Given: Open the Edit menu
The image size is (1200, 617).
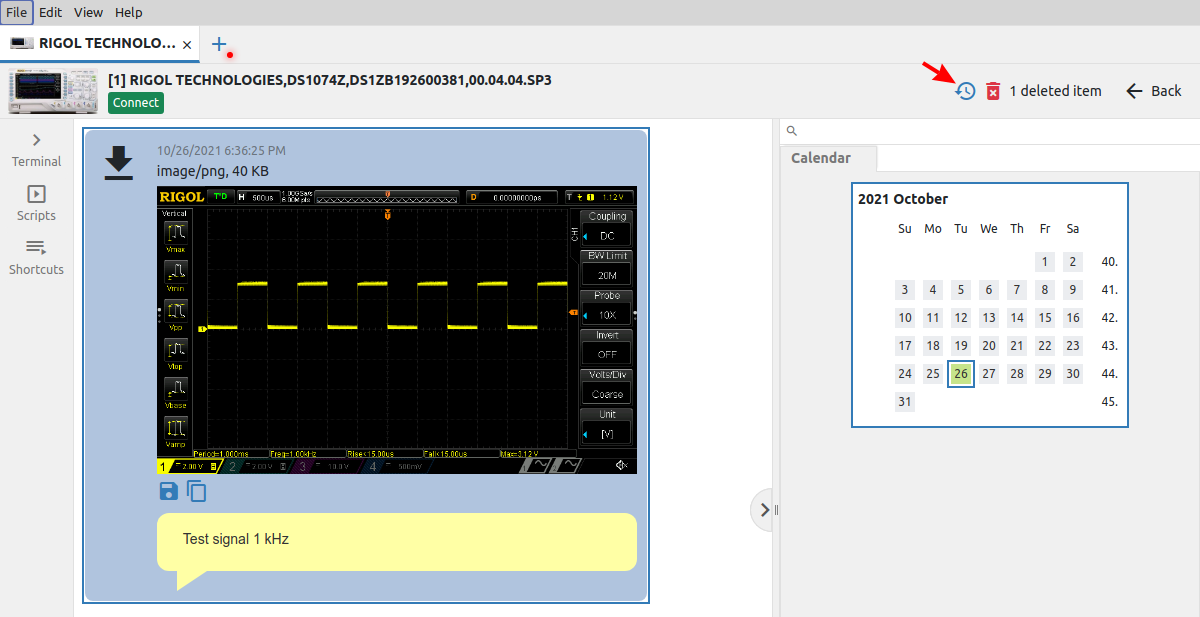Looking at the screenshot, I should coord(50,13).
